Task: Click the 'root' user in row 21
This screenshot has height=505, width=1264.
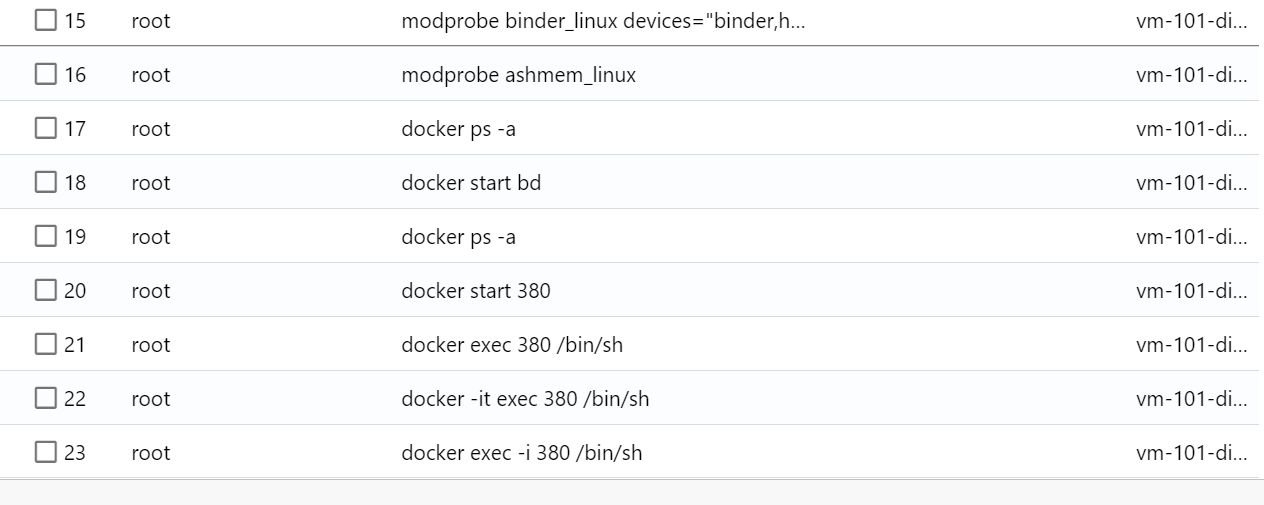Action: pyautogui.click(x=151, y=345)
